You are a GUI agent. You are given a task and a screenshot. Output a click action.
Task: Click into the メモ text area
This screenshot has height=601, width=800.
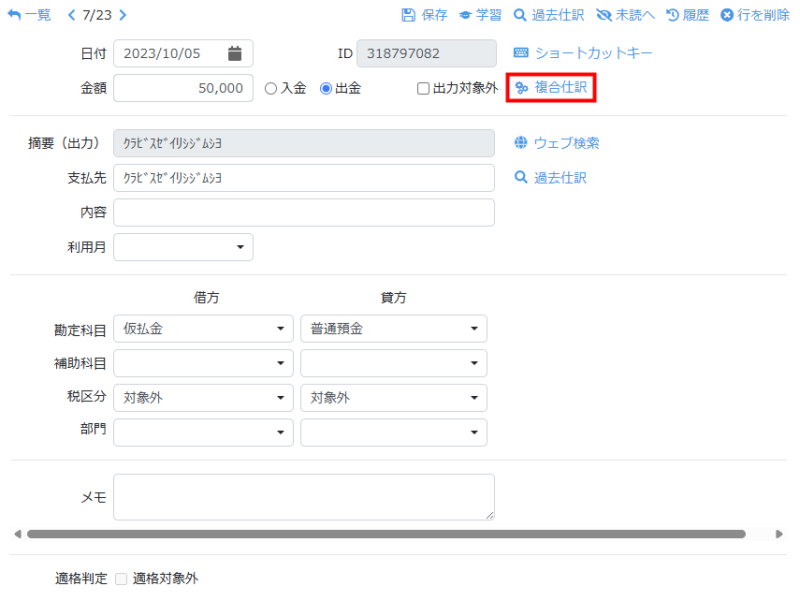[x=304, y=497]
